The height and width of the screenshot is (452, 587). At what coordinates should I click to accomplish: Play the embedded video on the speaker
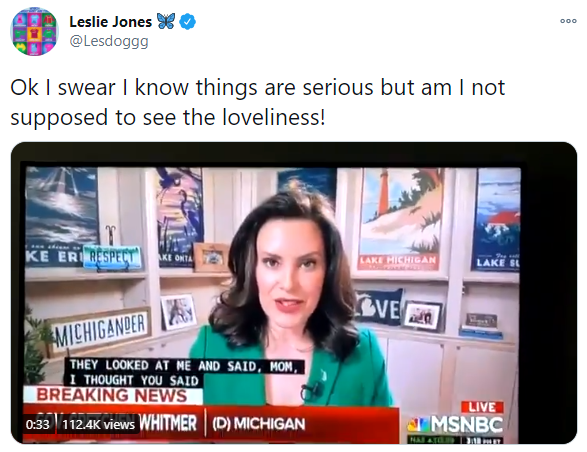click(x=294, y=293)
